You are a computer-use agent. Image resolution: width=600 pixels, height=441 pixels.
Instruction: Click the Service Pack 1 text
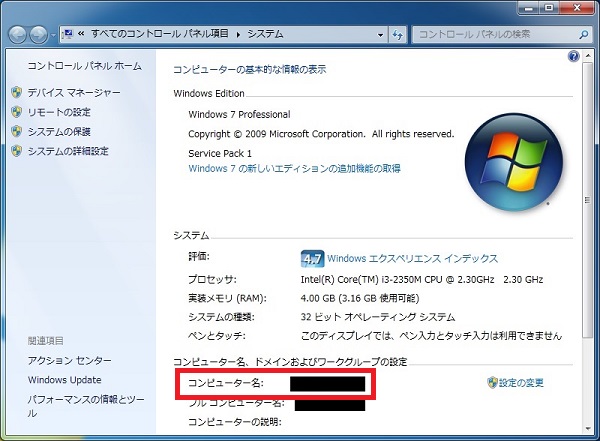(x=220, y=154)
